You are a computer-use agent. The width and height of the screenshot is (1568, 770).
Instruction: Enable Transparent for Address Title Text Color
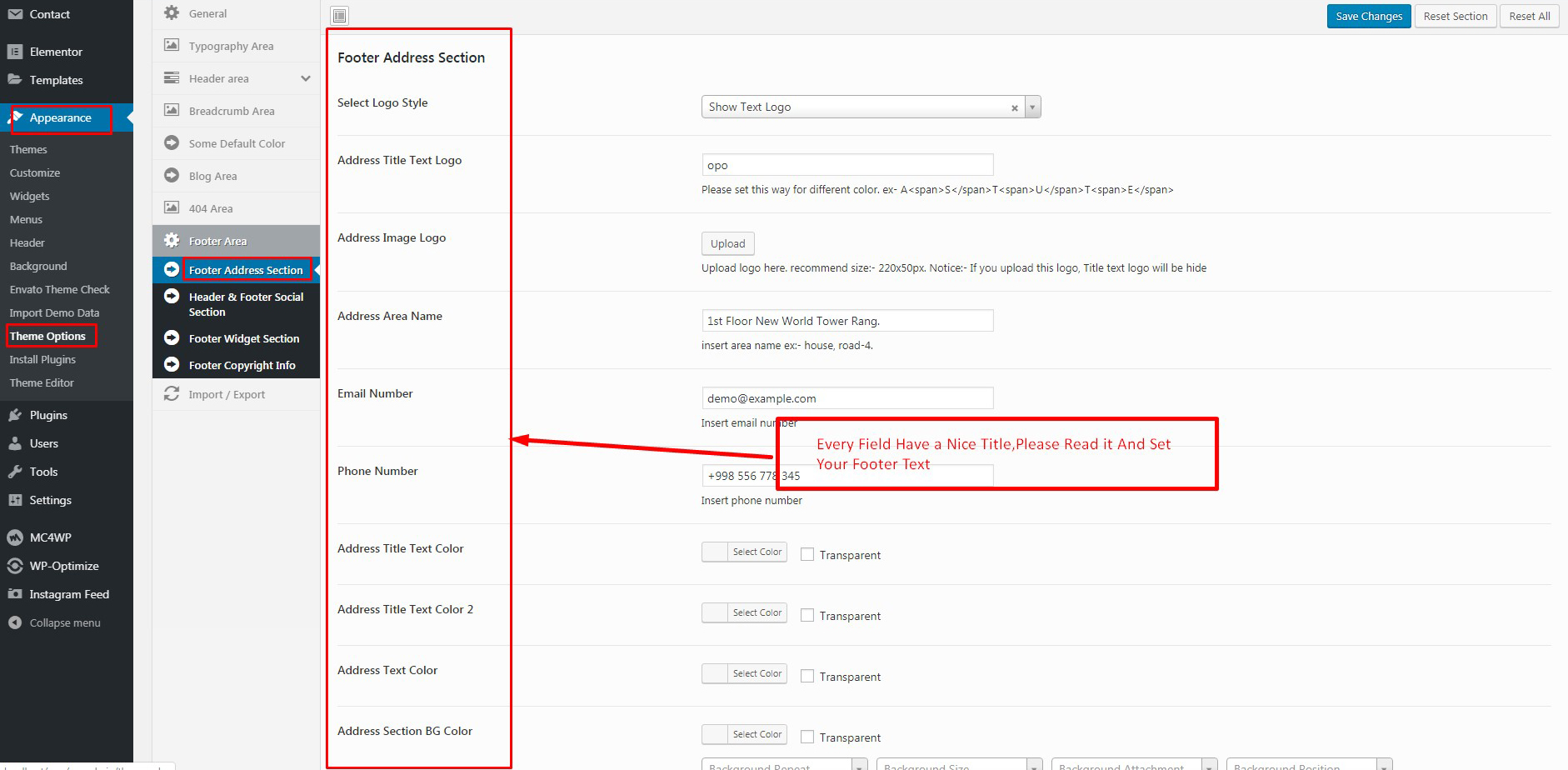click(807, 554)
